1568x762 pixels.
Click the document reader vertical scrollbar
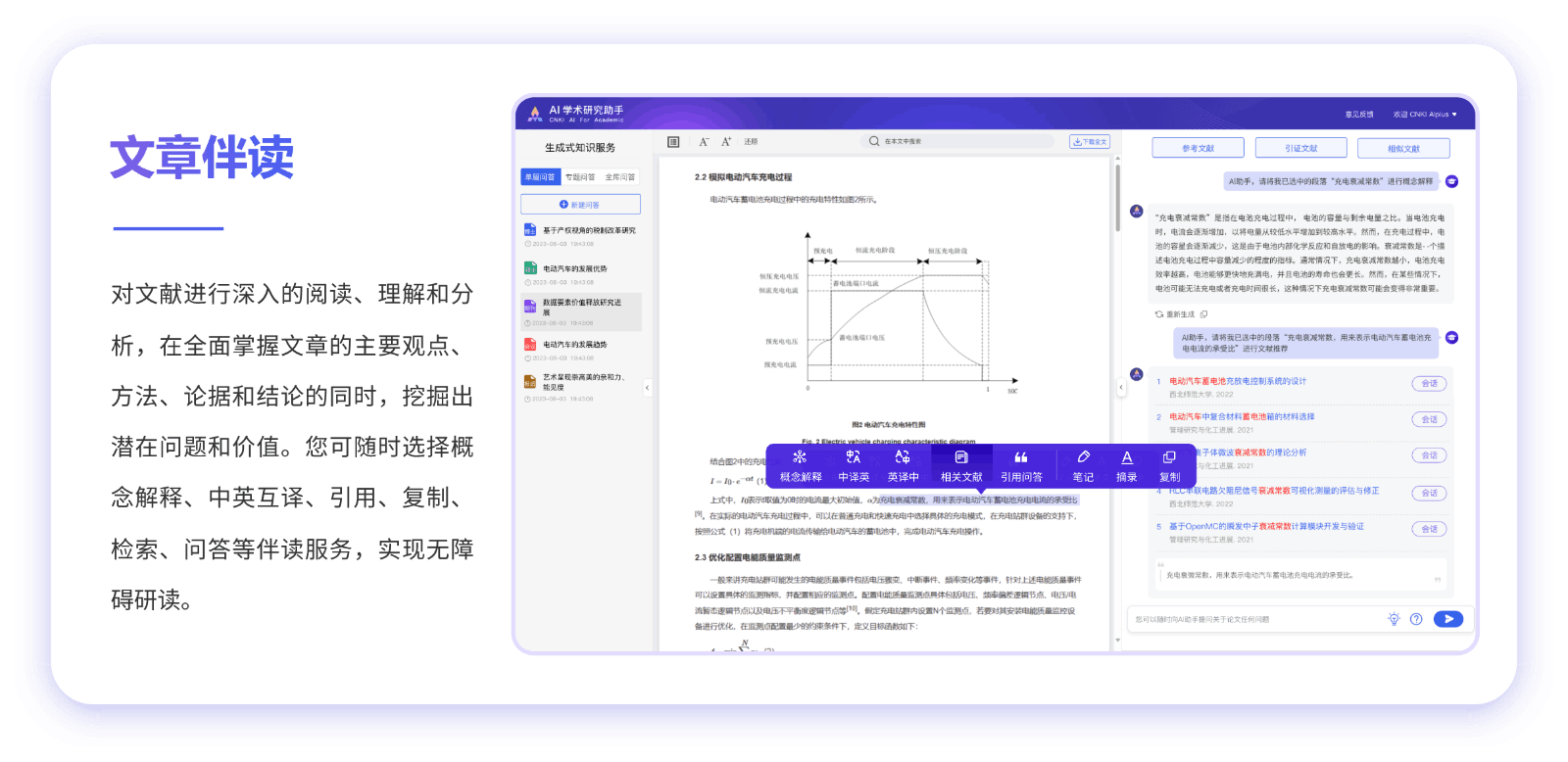1117,196
